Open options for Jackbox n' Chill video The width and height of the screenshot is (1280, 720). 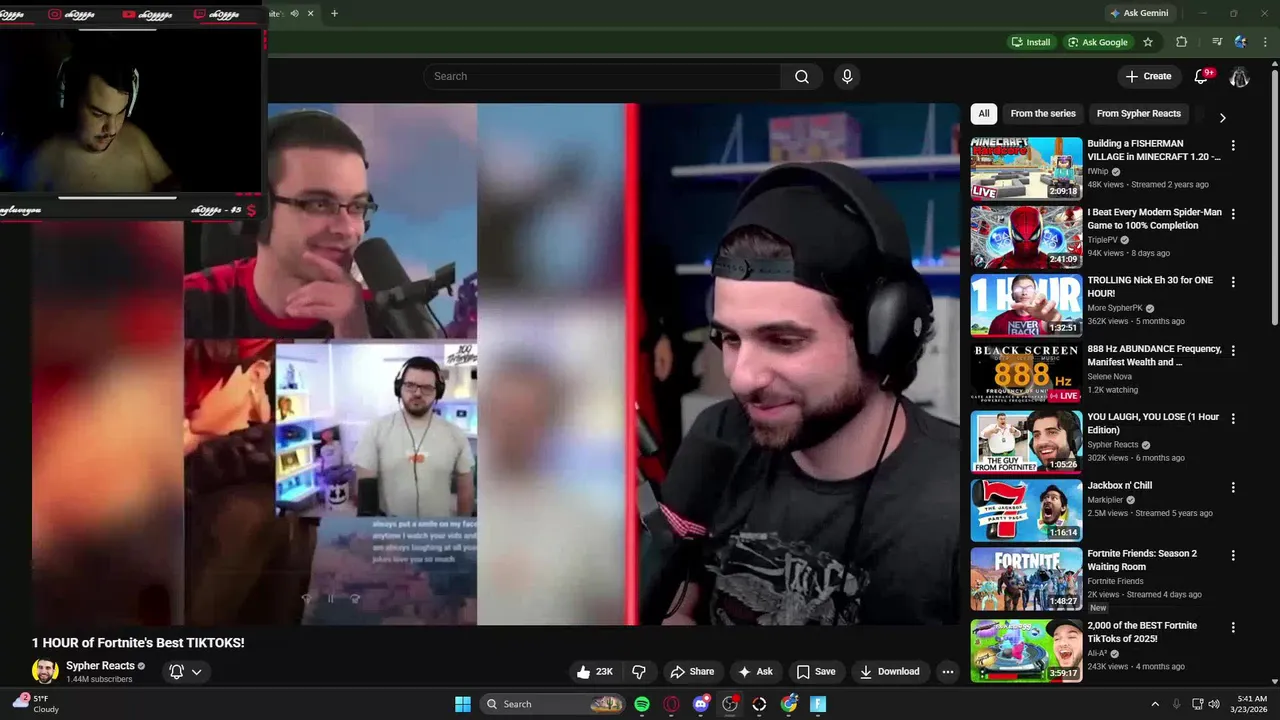[x=1233, y=487]
